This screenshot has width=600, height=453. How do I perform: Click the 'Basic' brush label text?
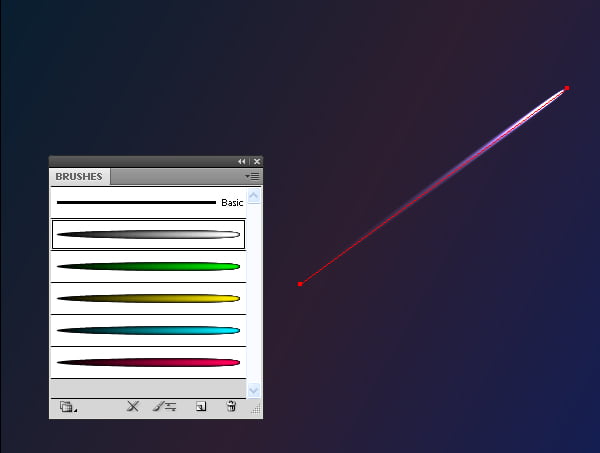point(232,202)
